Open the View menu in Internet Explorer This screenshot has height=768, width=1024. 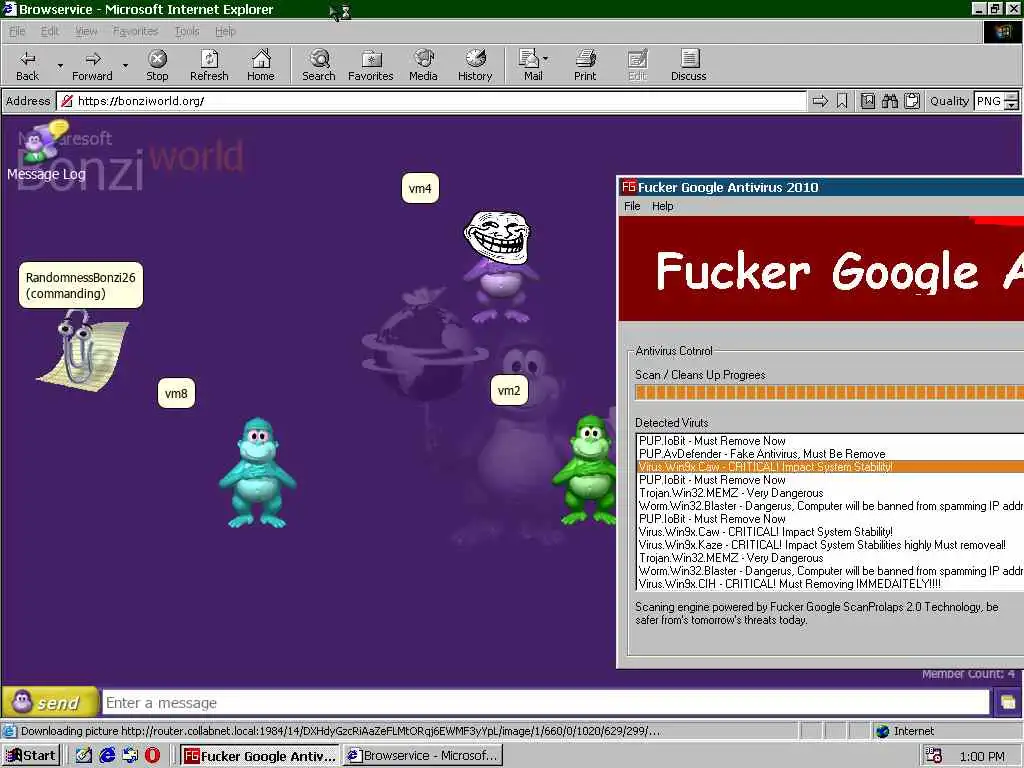coord(86,31)
